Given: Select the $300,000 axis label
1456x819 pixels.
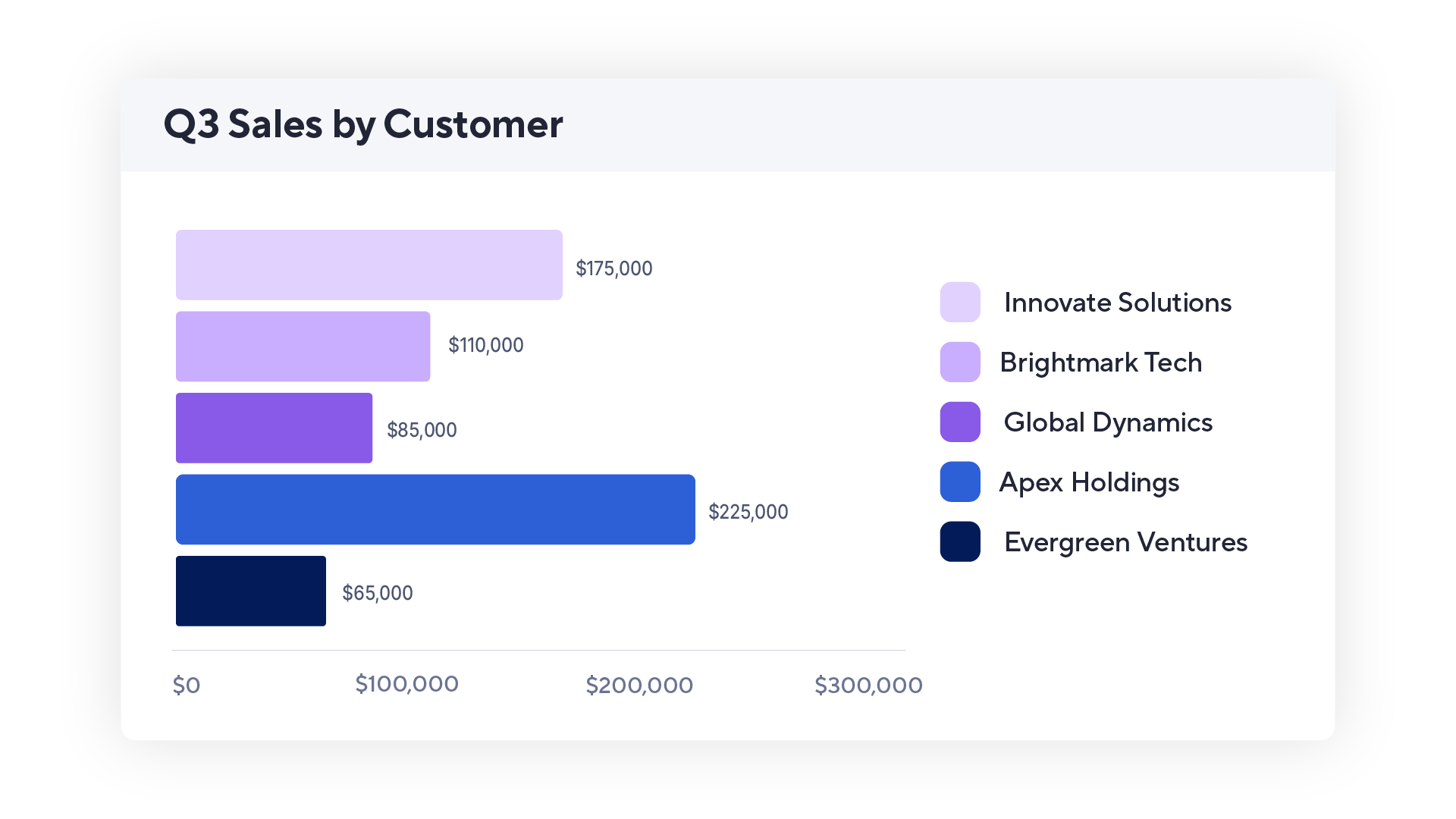Looking at the screenshot, I should pyautogui.click(x=868, y=684).
